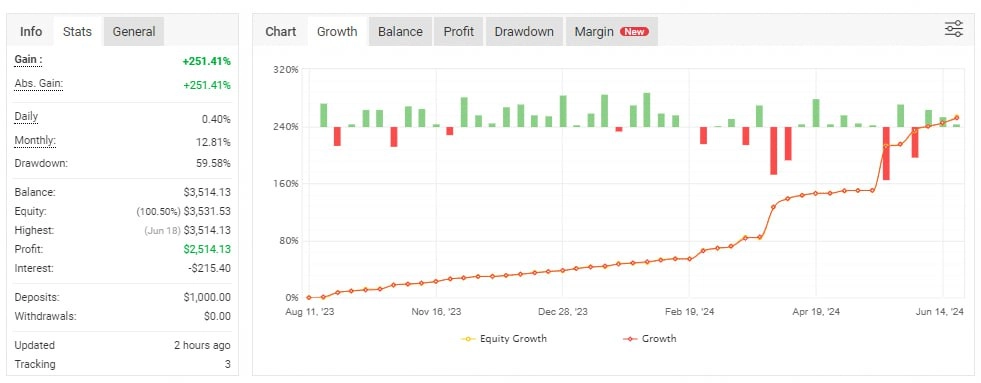Click the underlined Monthly label
Screen dimensions: 981x383
35,141
